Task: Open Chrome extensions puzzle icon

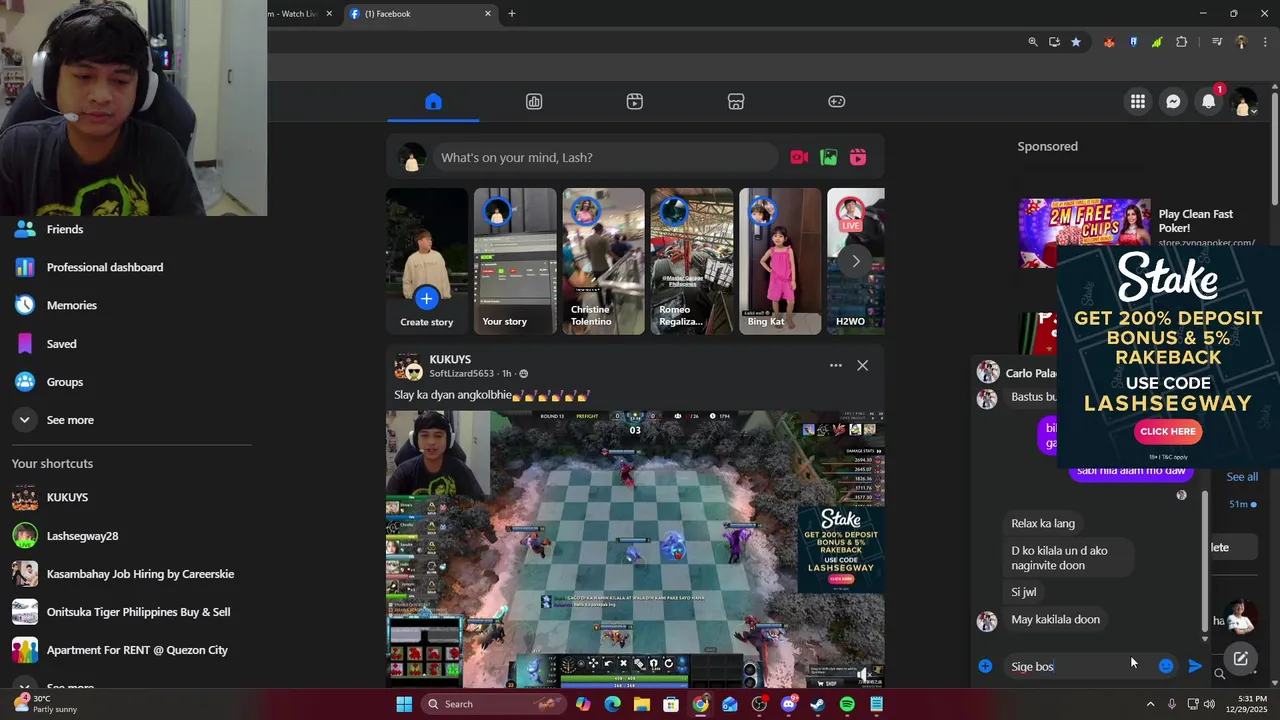Action: 1181,42
